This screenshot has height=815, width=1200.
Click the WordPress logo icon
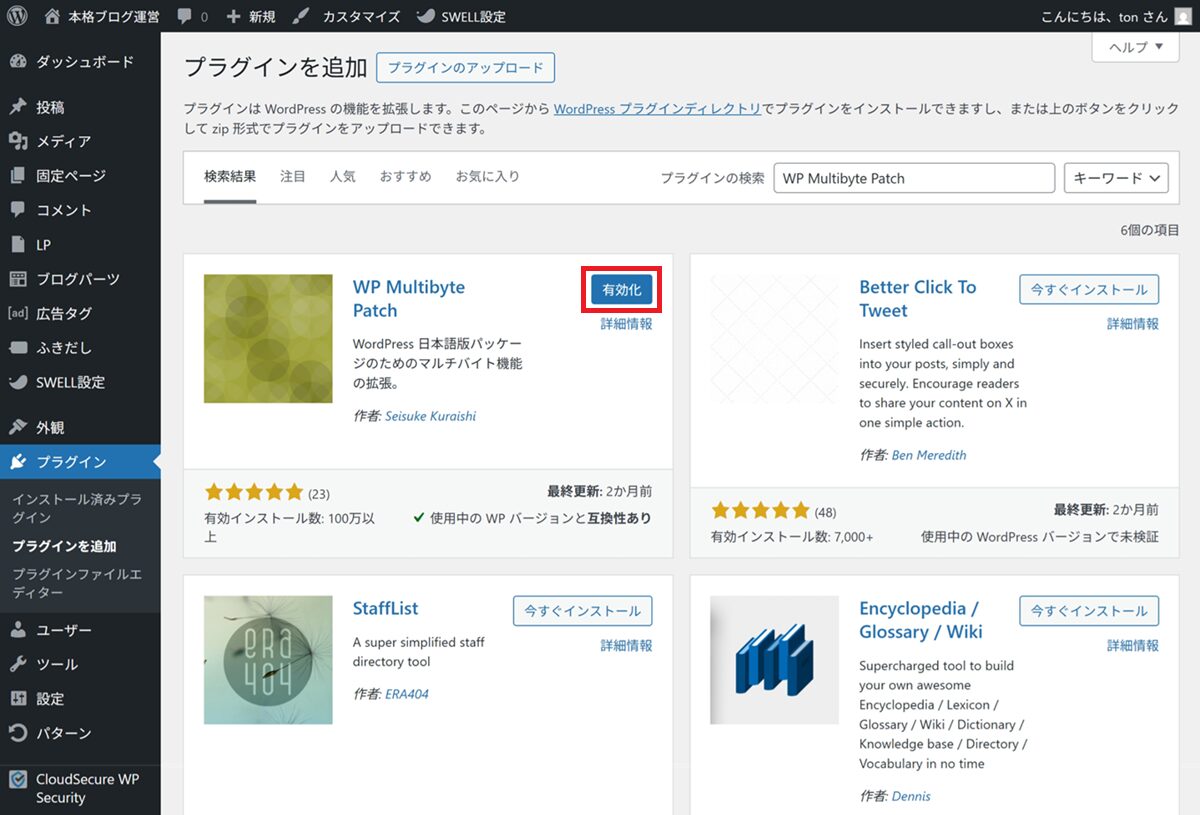17,16
